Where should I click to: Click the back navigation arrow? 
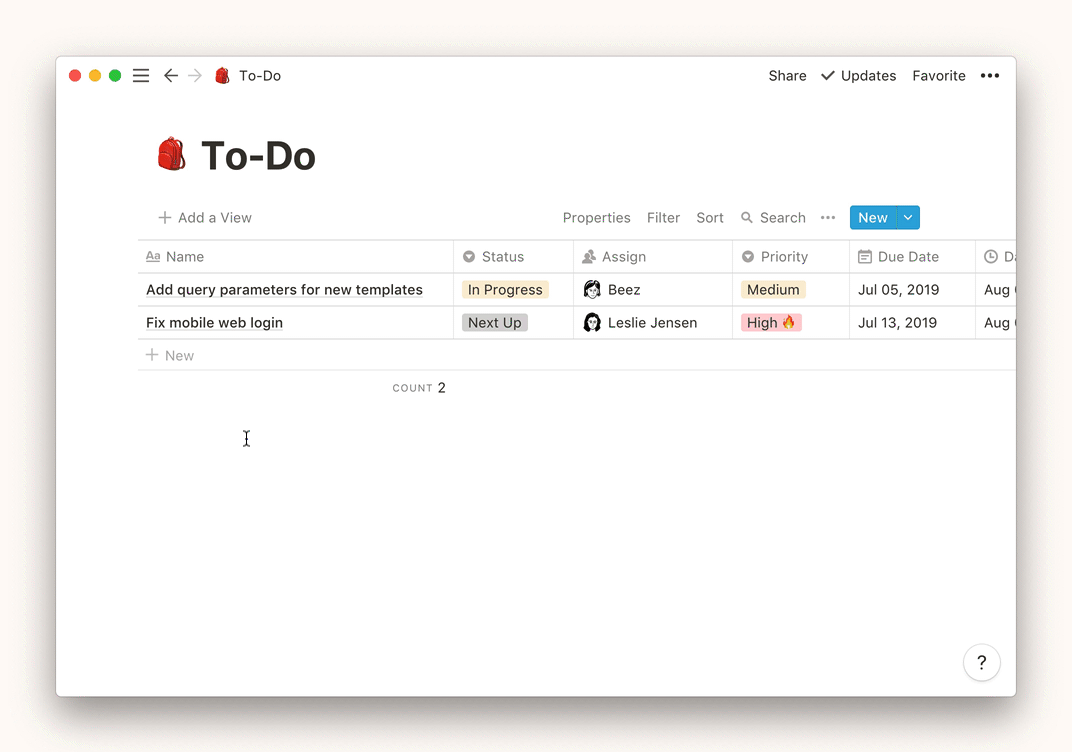171,76
